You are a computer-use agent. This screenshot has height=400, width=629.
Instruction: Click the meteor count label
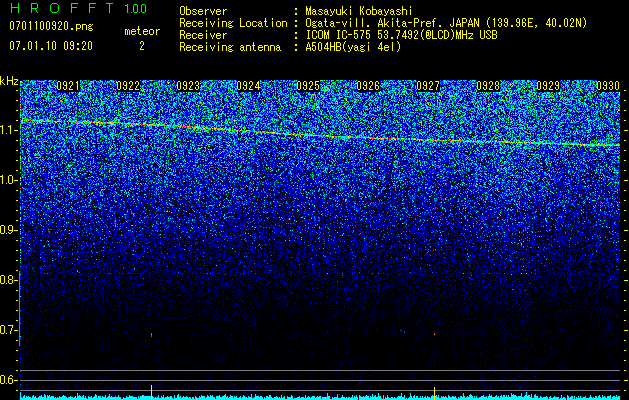142,31
